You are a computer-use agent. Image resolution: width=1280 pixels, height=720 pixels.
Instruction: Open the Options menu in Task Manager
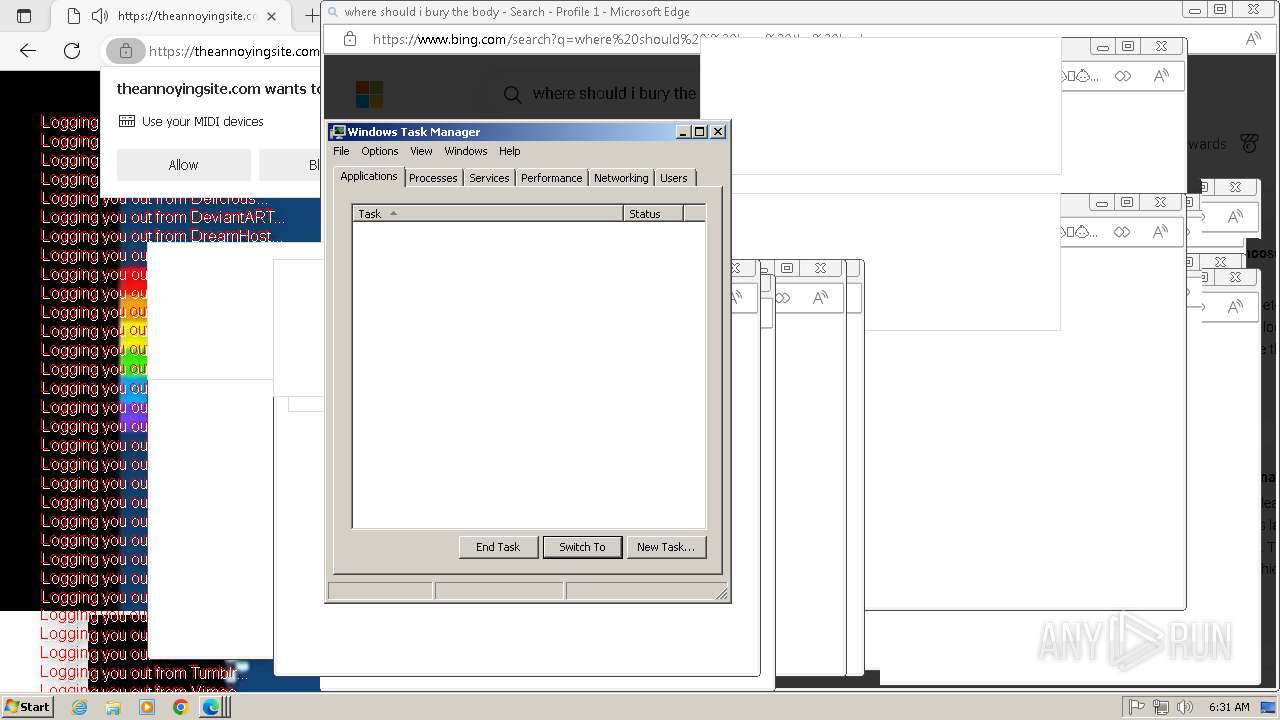pyautogui.click(x=380, y=151)
